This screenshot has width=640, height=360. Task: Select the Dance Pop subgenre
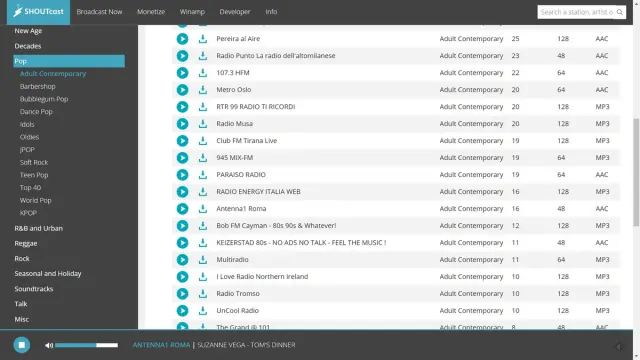click(x=36, y=111)
